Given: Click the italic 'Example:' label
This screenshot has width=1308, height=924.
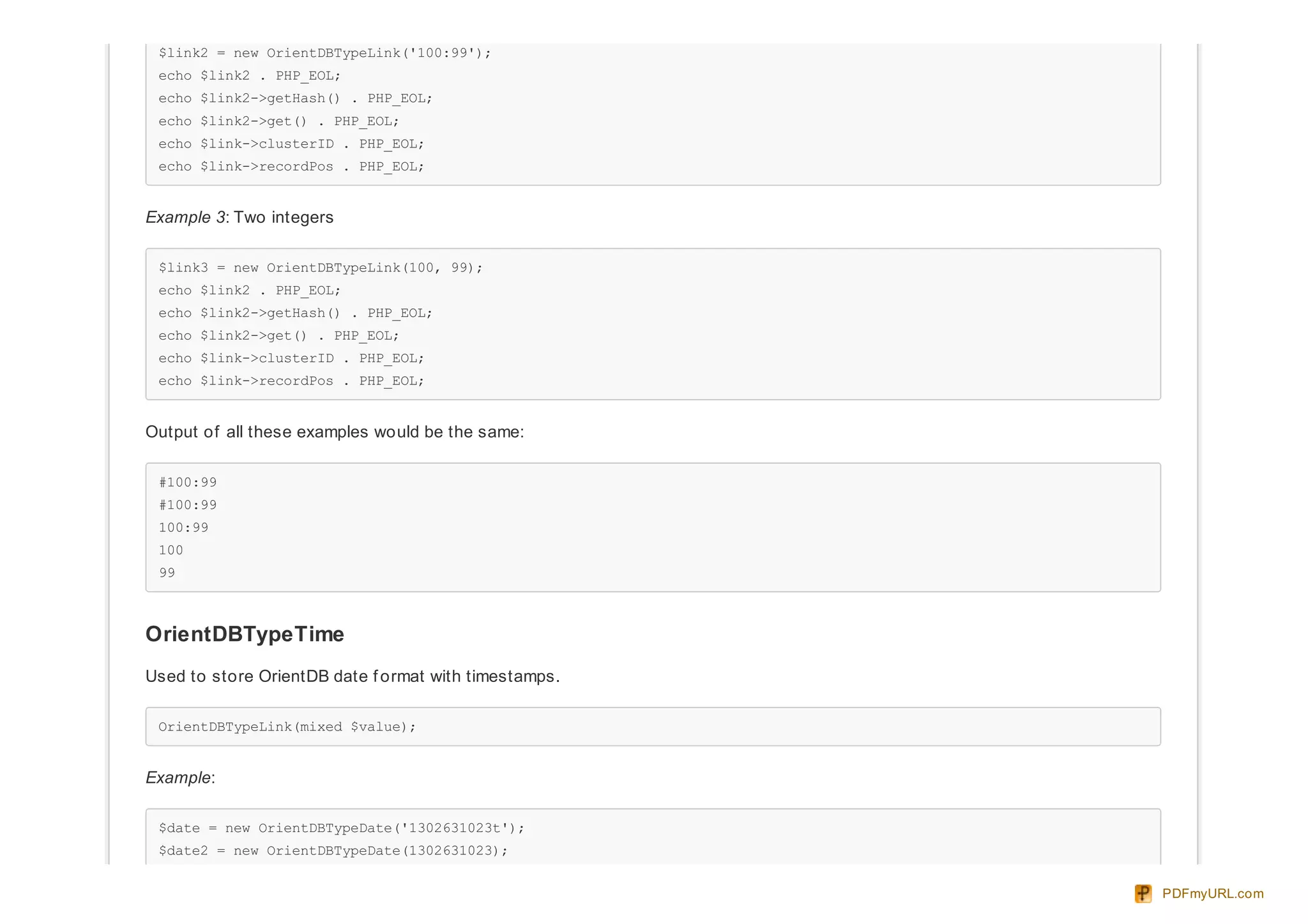Looking at the screenshot, I should click(180, 778).
